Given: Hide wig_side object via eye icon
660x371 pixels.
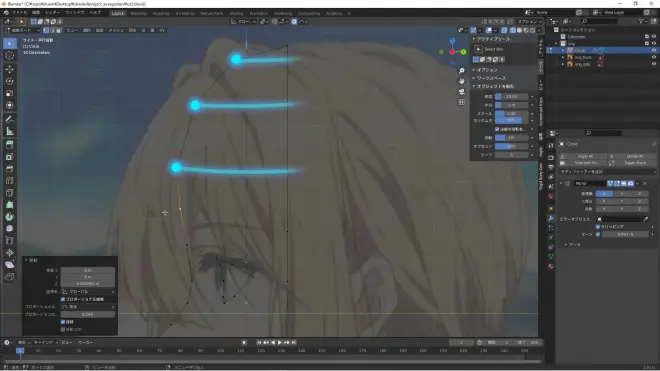Looking at the screenshot, I should pos(654,64).
